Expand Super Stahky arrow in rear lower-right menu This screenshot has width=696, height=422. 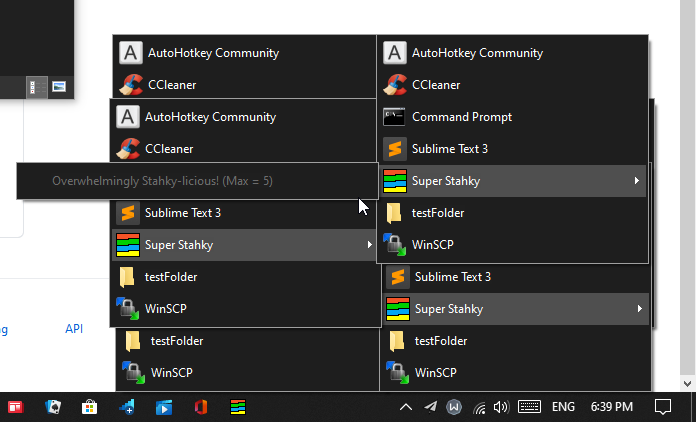point(640,308)
